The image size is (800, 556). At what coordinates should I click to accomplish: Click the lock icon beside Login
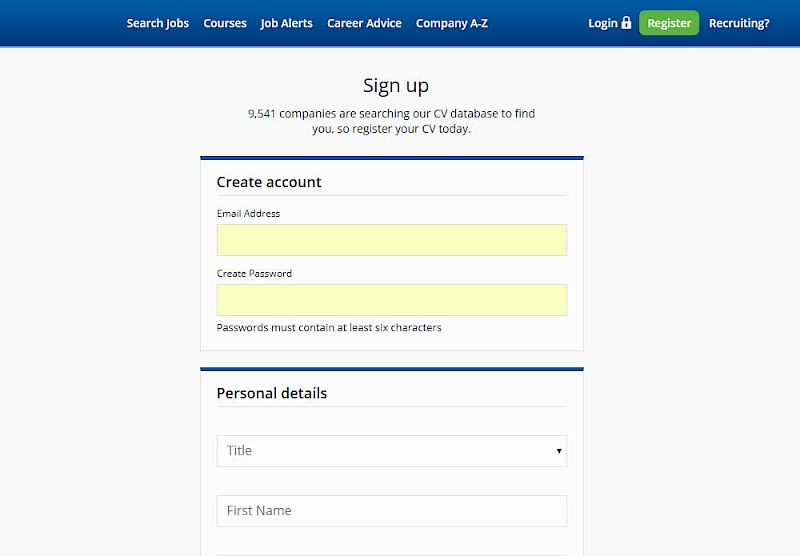pos(626,23)
